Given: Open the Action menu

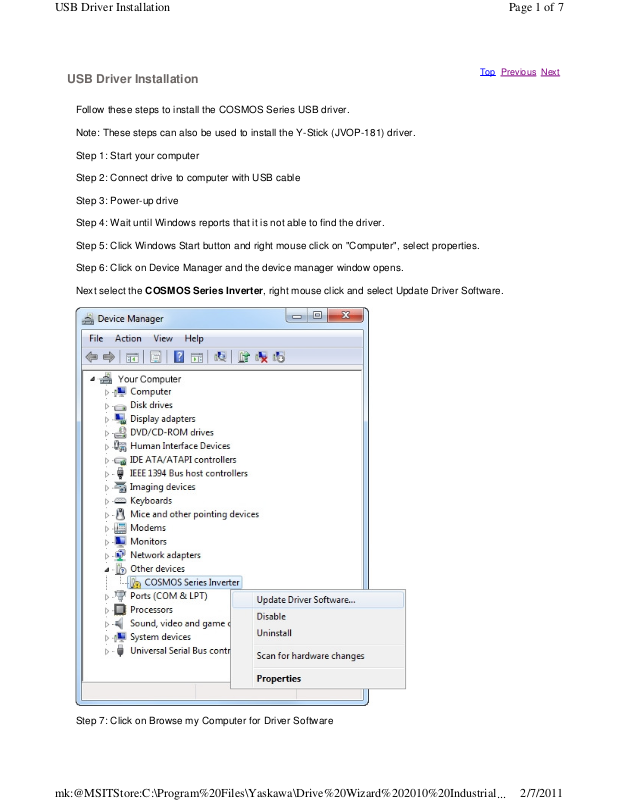Looking at the screenshot, I should (128, 339).
